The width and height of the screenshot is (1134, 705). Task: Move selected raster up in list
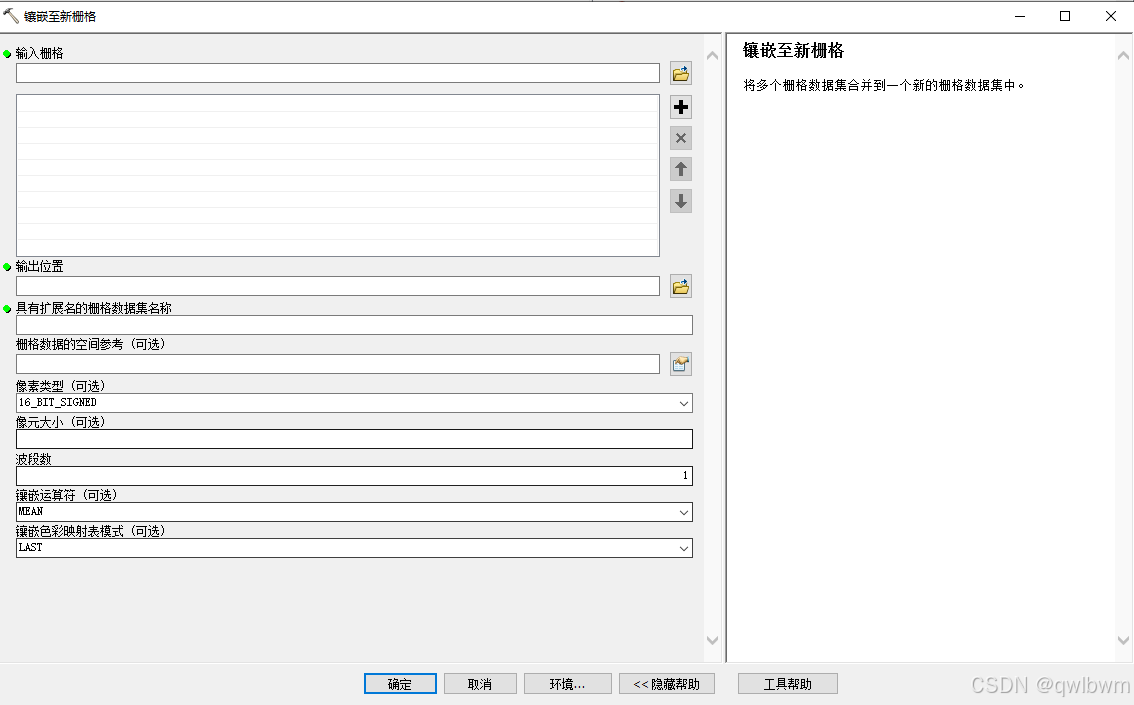click(x=681, y=169)
